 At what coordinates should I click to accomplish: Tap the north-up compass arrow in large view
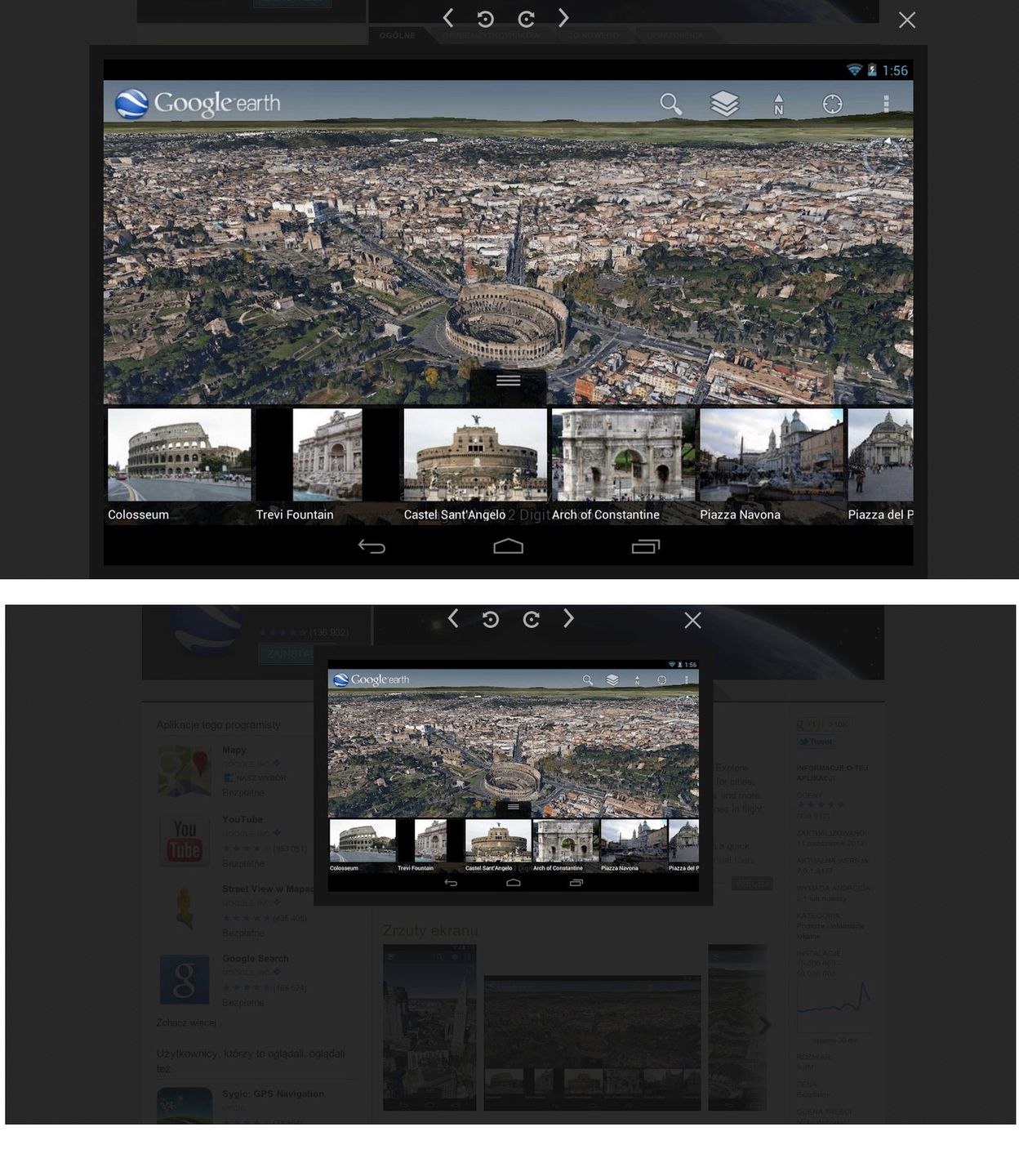[x=778, y=104]
